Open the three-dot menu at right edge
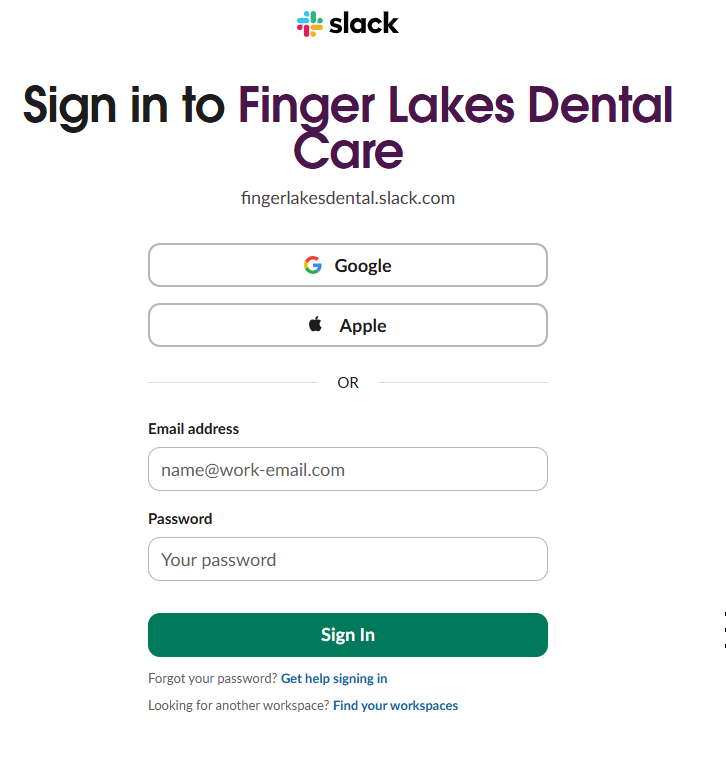 coord(723,629)
